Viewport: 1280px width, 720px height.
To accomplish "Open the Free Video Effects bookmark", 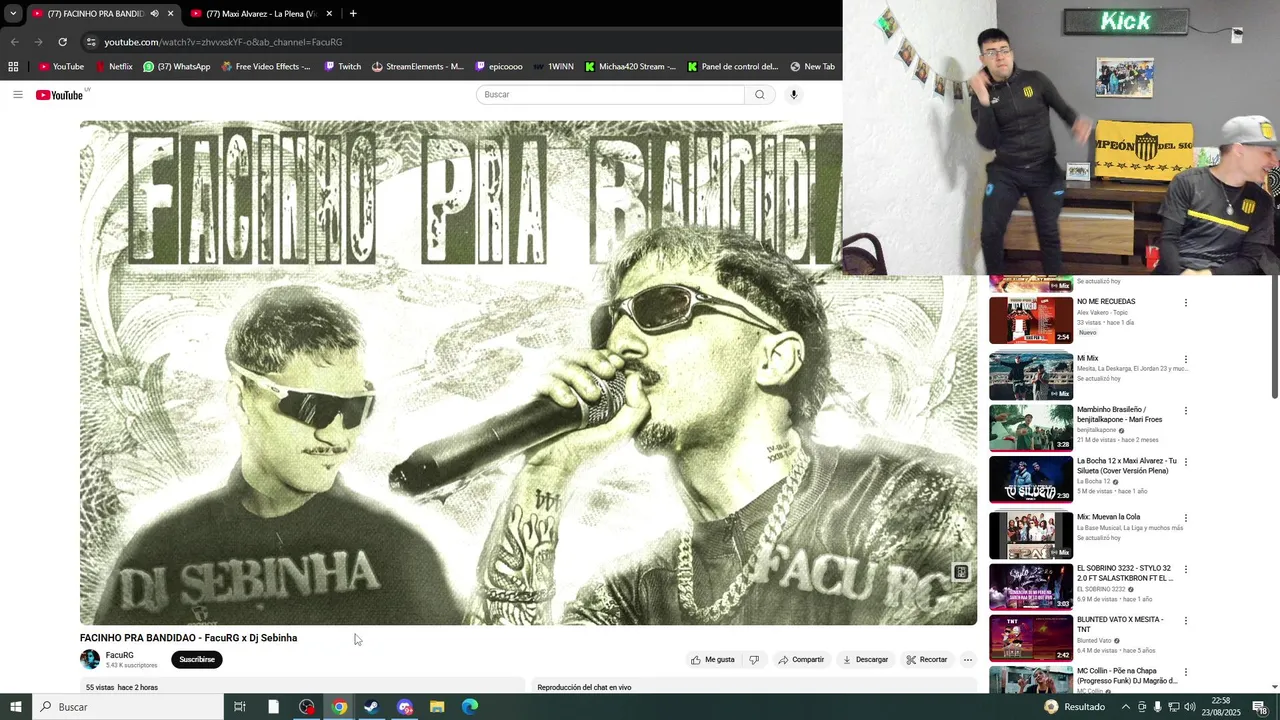I will tap(266, 67).
